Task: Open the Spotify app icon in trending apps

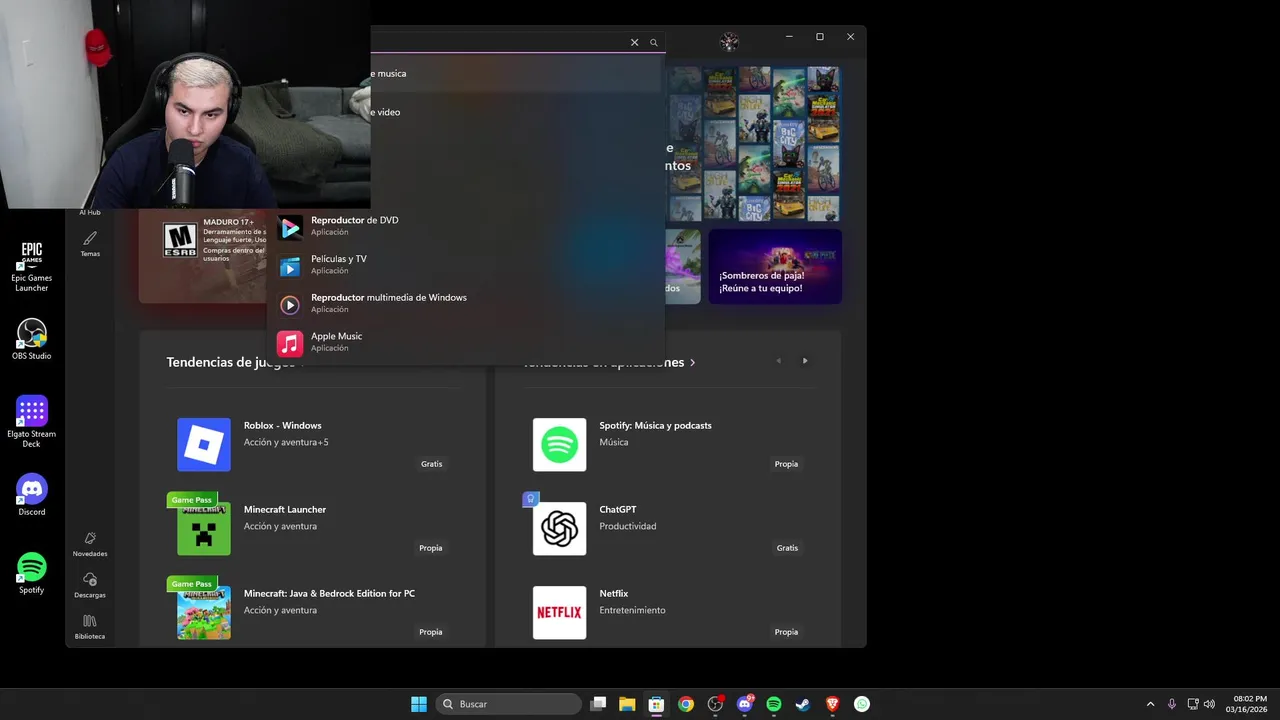Action: pos(560,444)
